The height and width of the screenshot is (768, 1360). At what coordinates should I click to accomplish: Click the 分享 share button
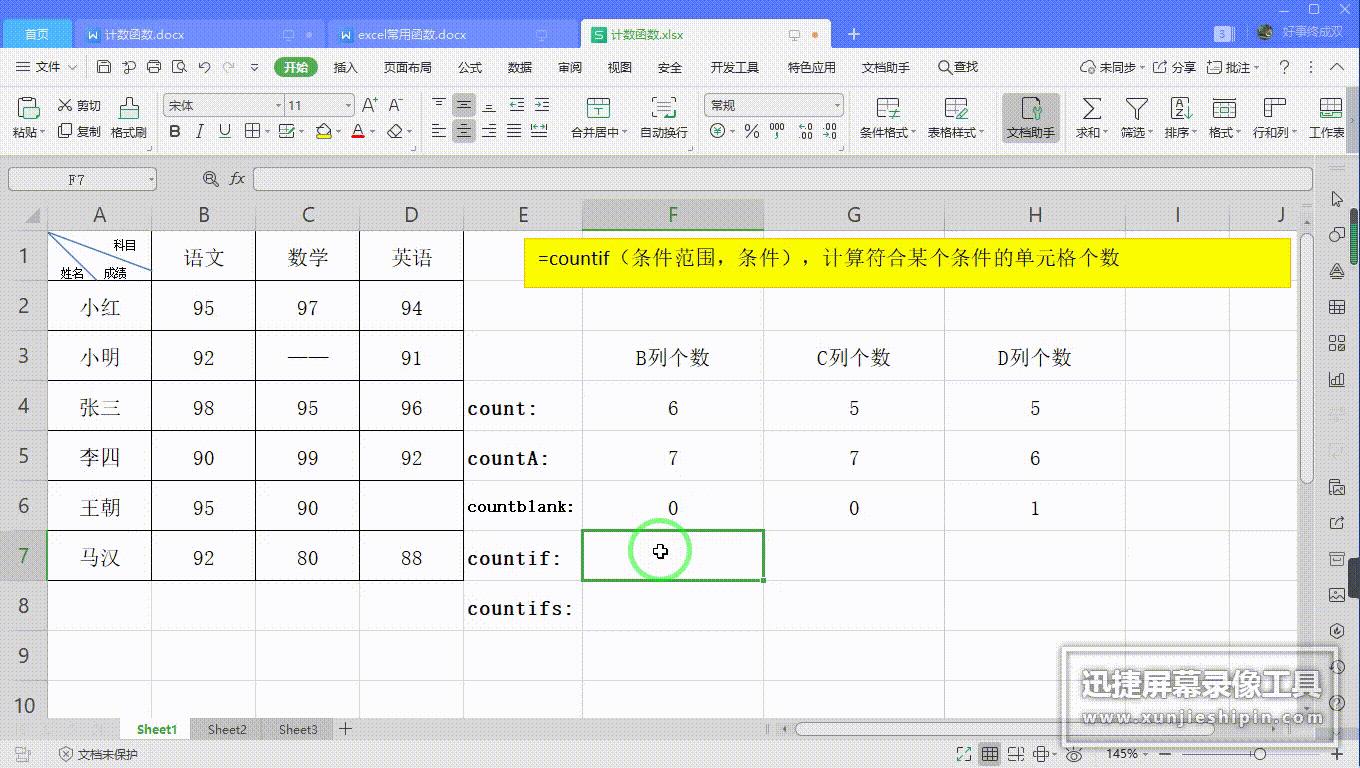pyautogui.click(x=1174, y=67)
